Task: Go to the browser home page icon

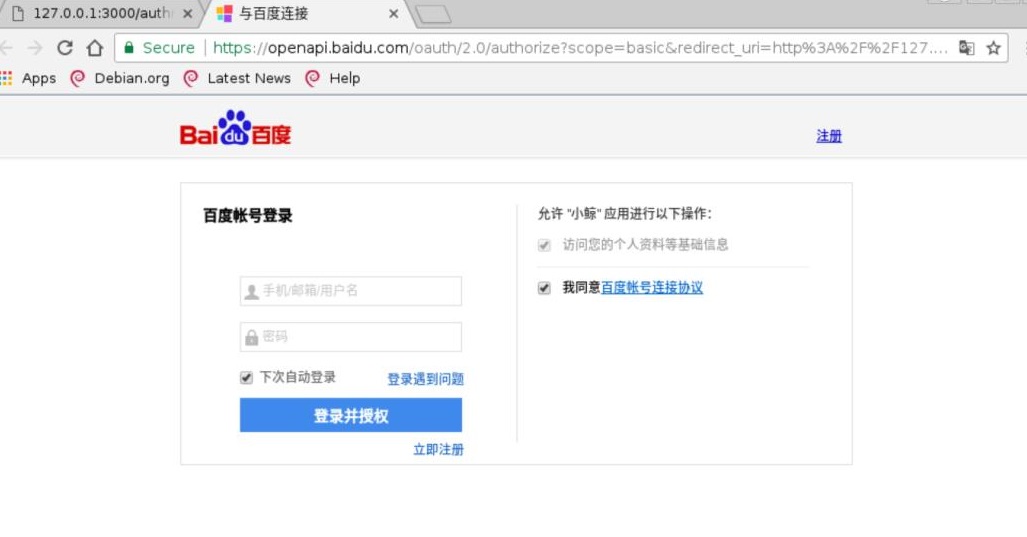Action: [x=95, y=48]
